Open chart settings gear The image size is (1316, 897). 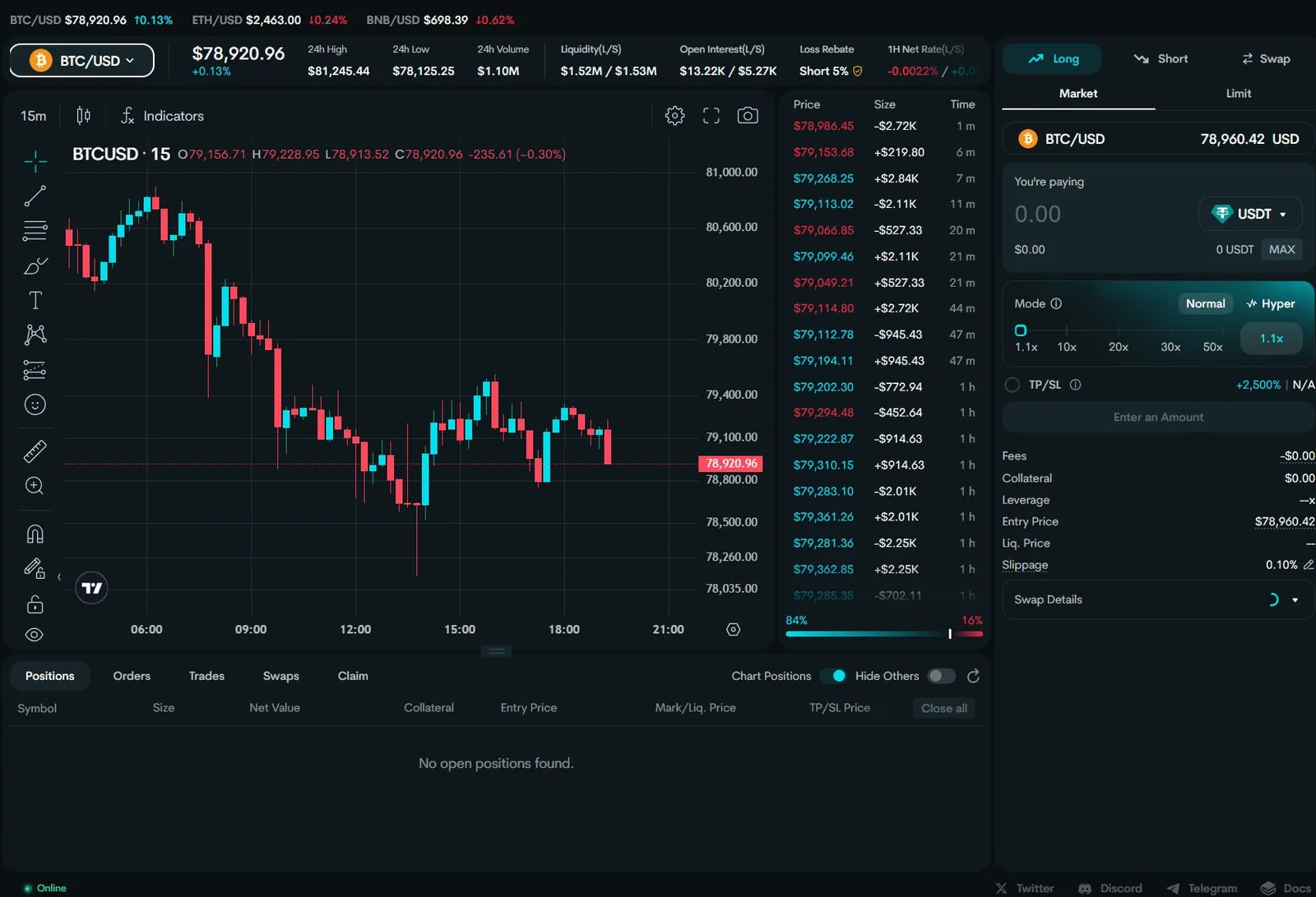tap(674, 116)
